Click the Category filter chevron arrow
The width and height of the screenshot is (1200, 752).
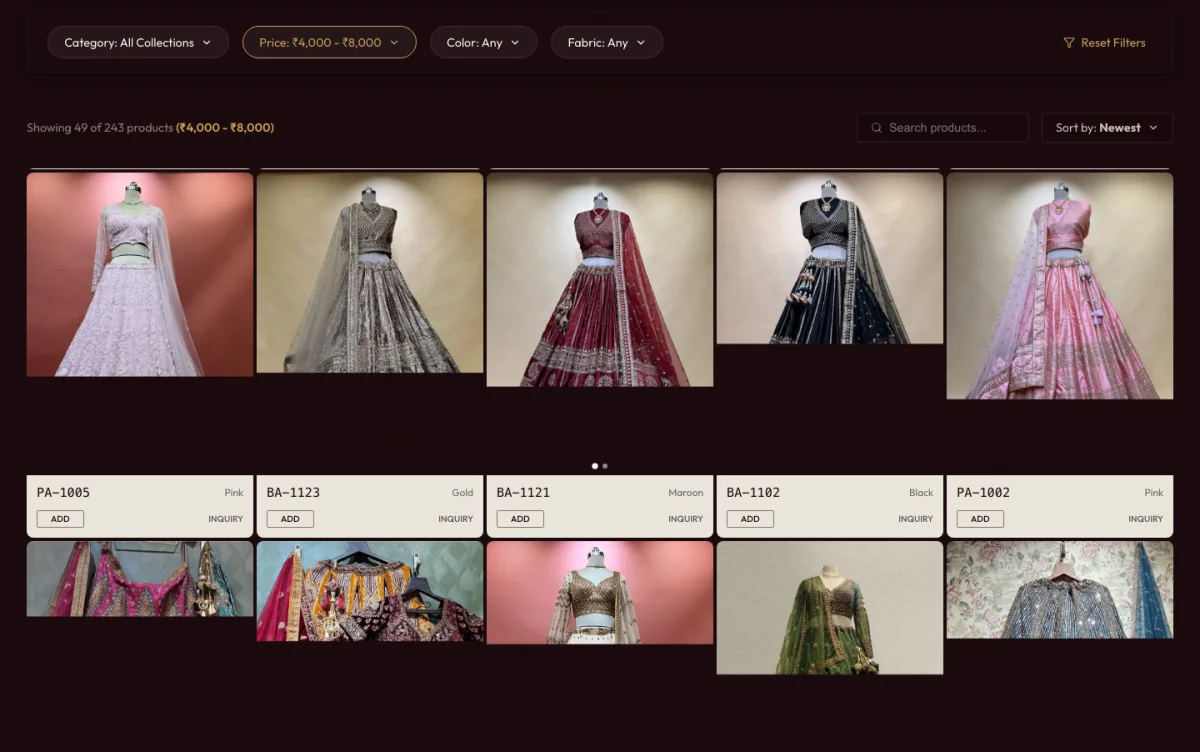pyautogui.click(x=207, y=43)
